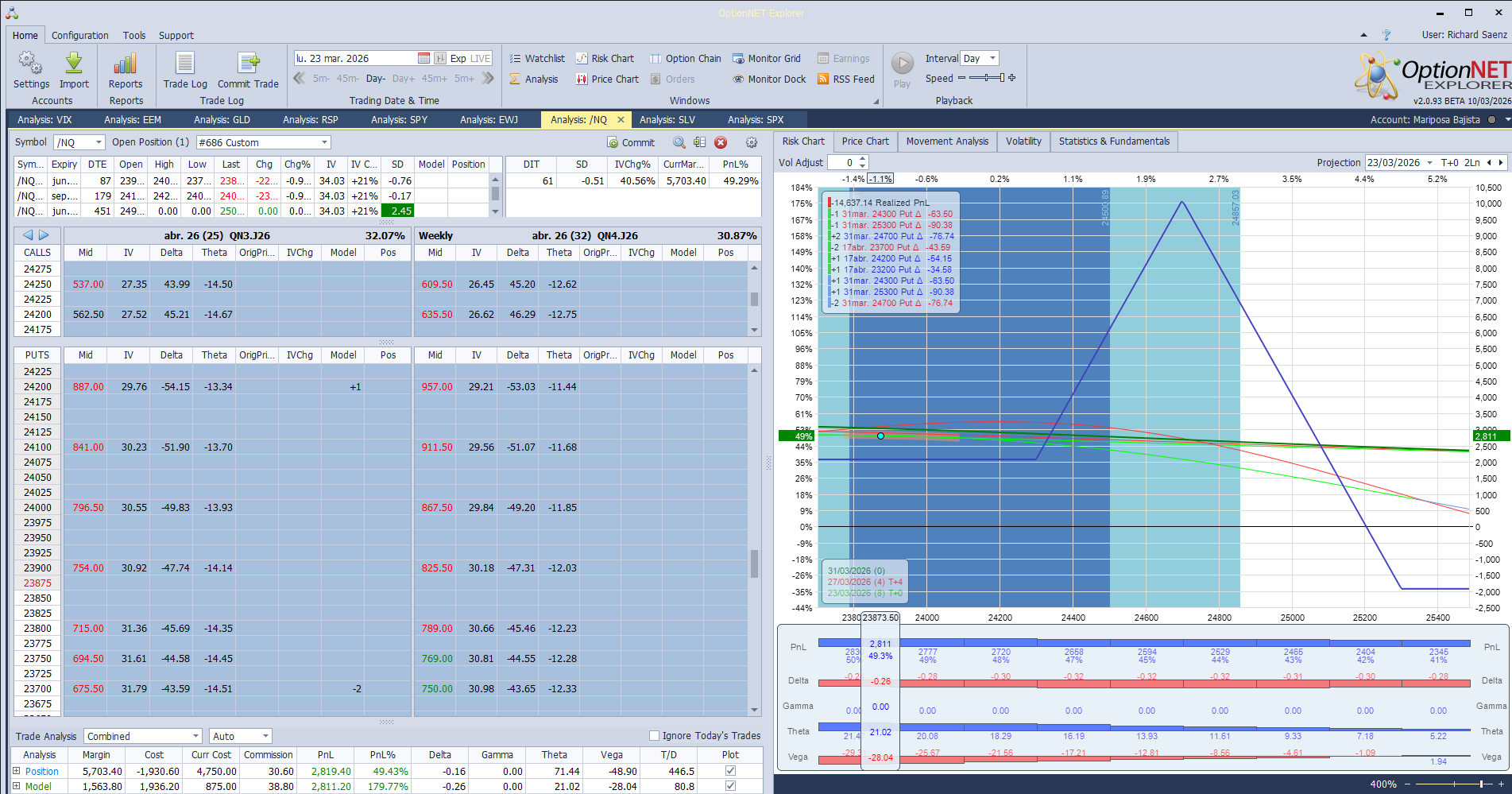Viewport: 1512px width, 794px height.
Task: Switch to the Volatility tab
Action: tap(1023, 141)
